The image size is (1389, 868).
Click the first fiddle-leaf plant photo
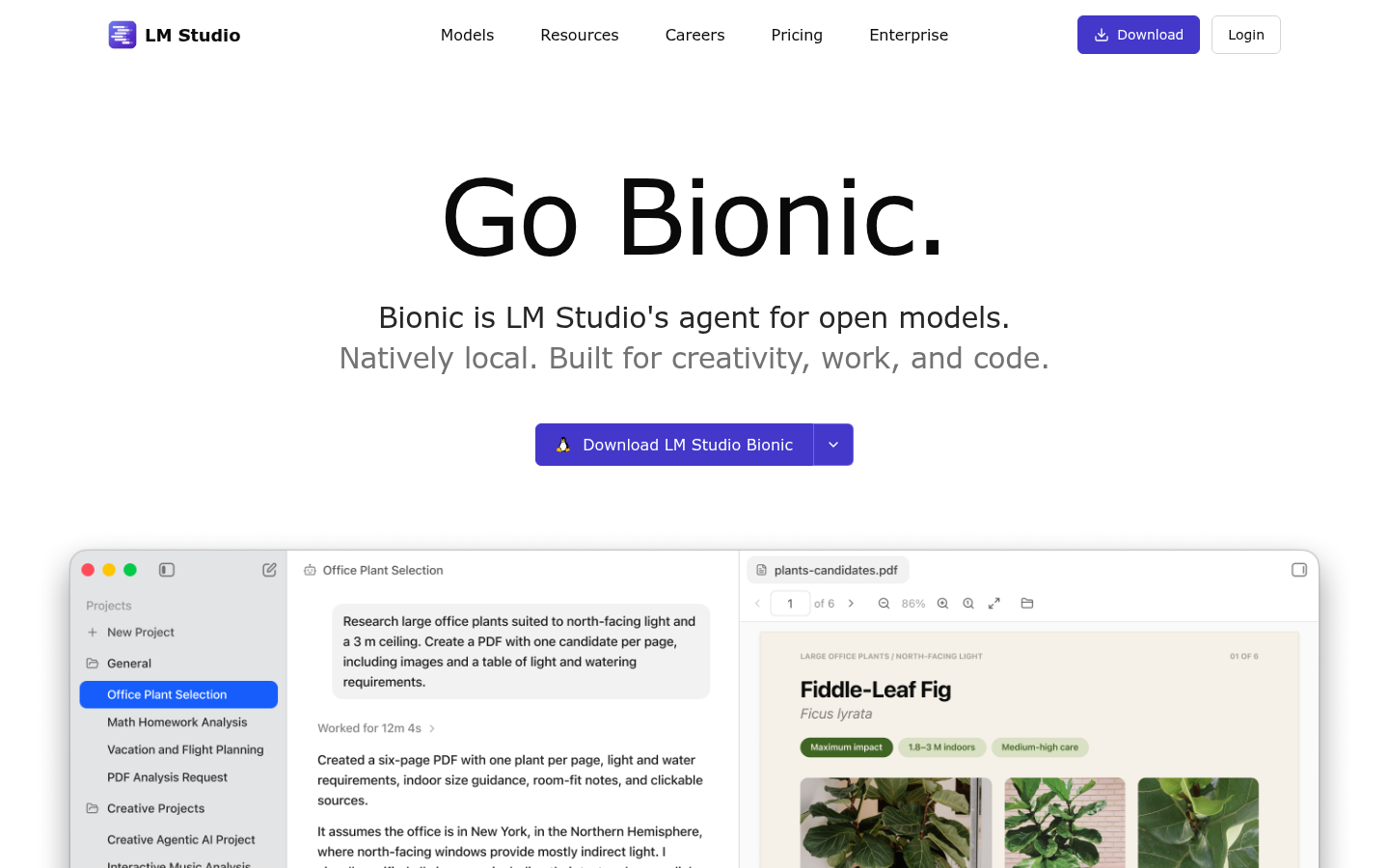point(896,823)
